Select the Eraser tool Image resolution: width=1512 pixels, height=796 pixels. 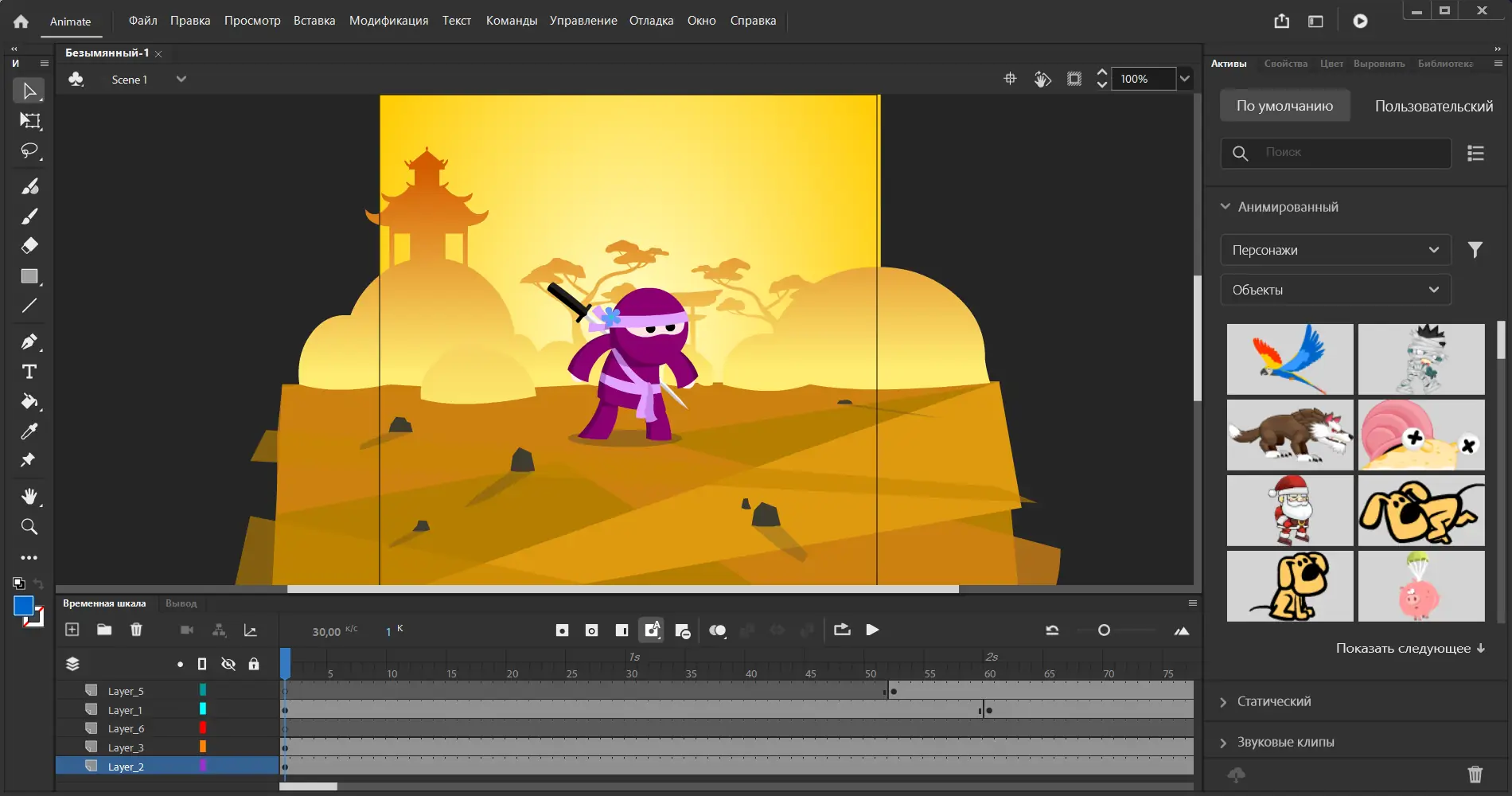(x=29, y=246)
